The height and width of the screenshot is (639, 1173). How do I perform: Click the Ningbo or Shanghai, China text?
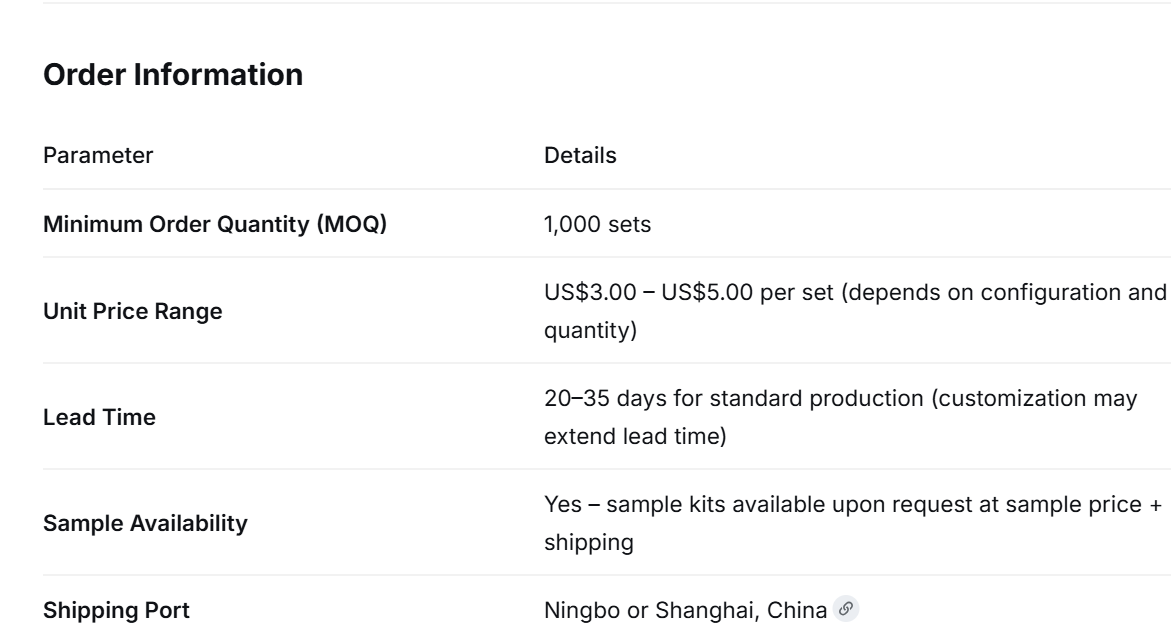coord(685,610)
